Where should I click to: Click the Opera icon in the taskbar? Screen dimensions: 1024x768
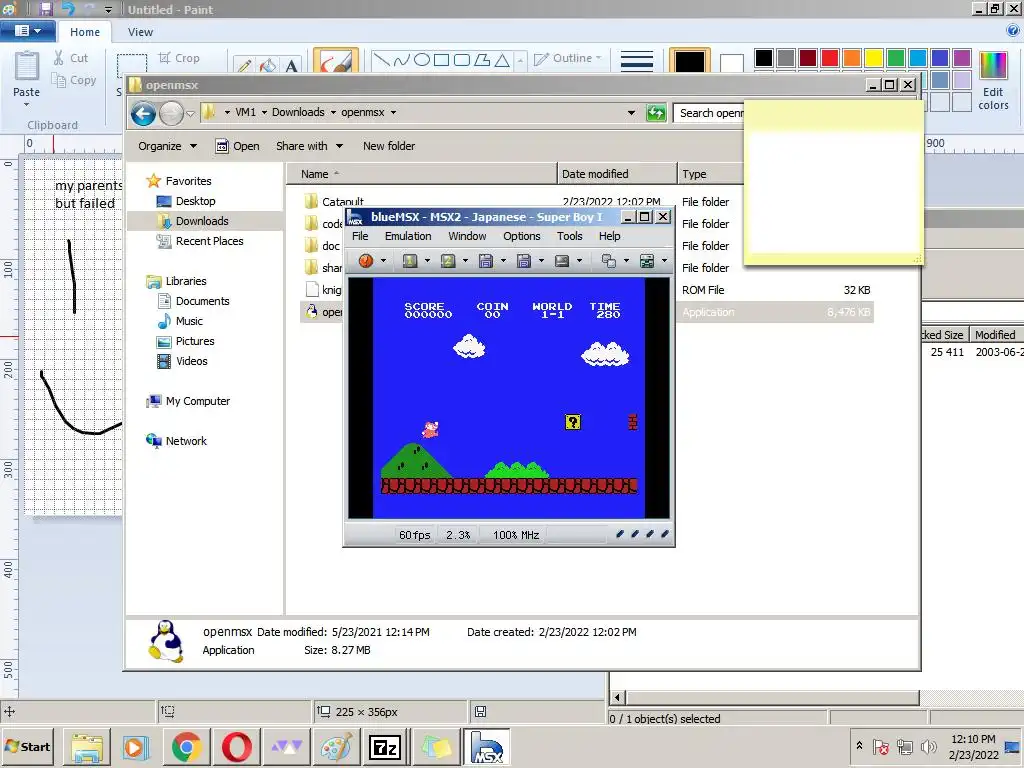[x=236, y=747]
